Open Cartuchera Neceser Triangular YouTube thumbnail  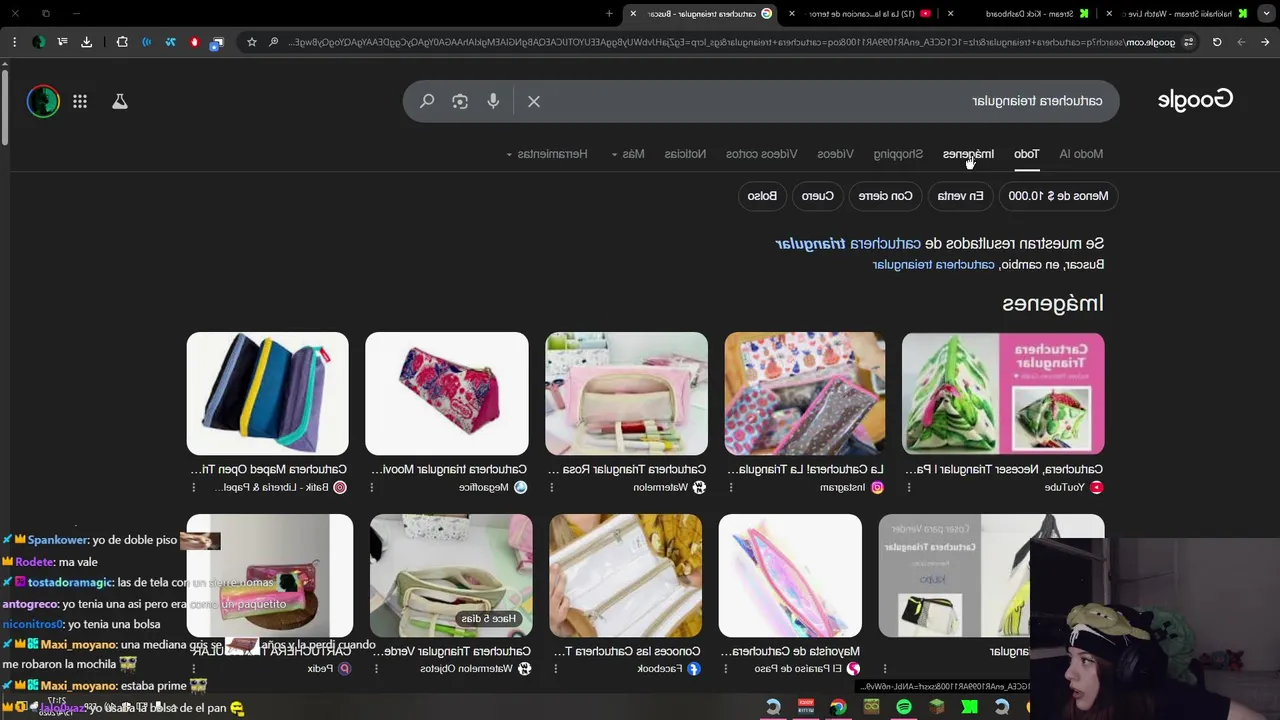(1003, 394)
